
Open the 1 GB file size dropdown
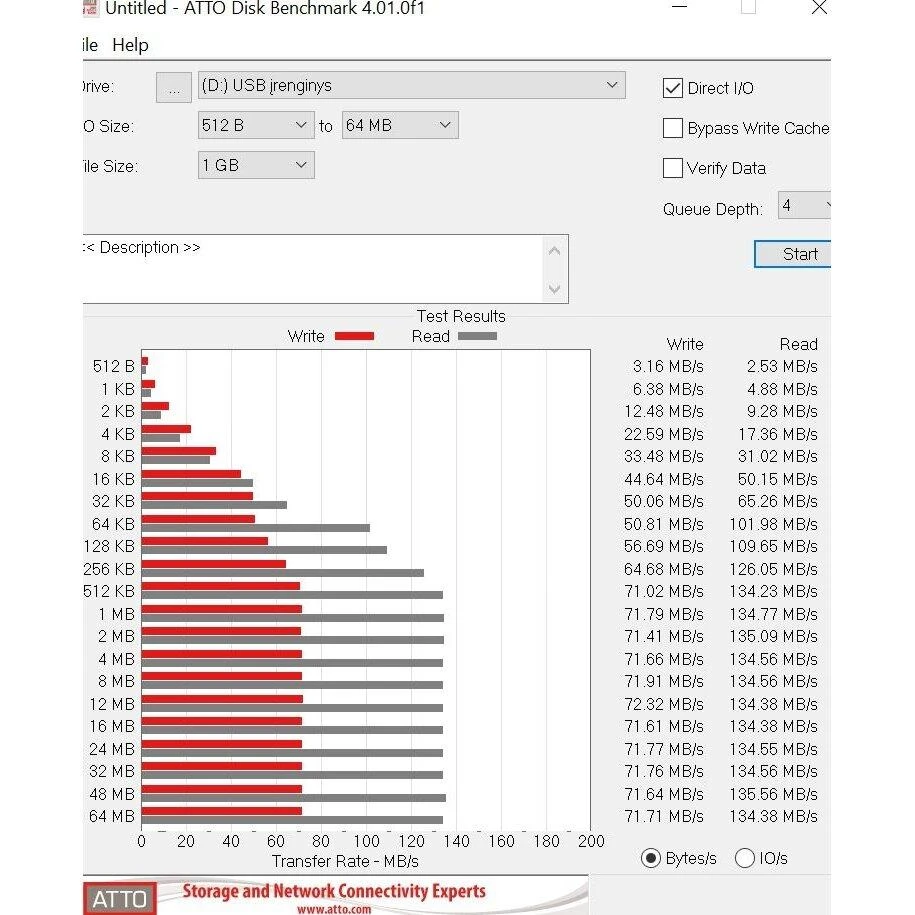[x=256, y=165]
